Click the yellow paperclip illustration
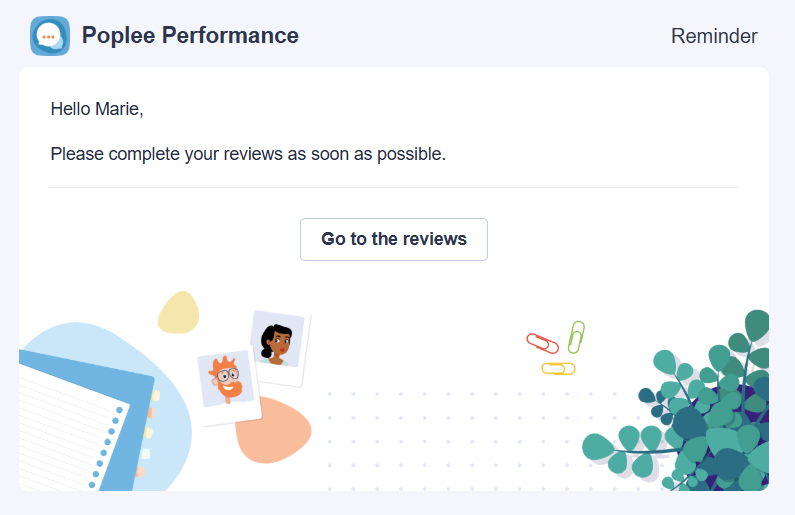 tap(558, 369)
